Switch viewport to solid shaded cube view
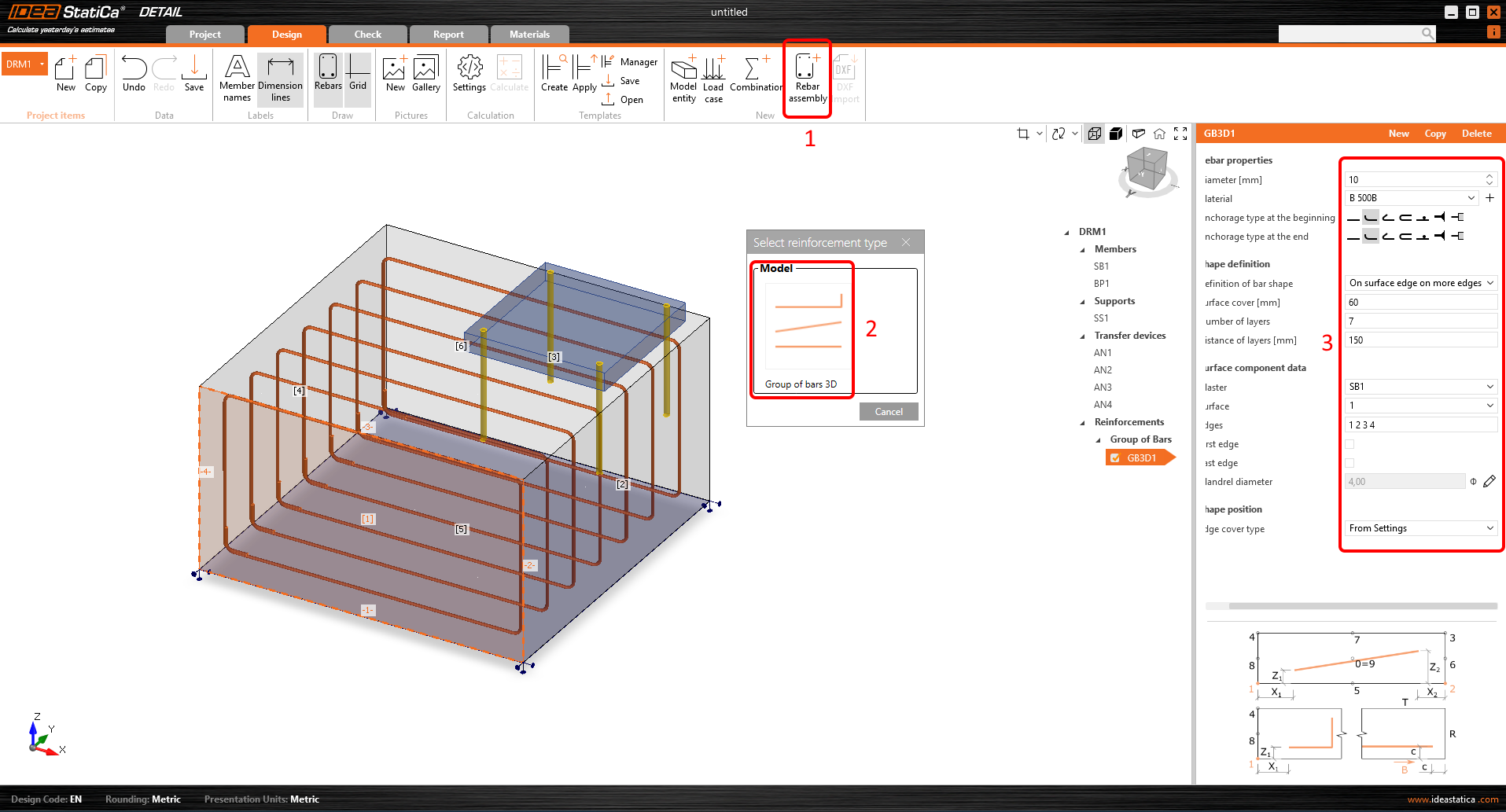The image size is (1506, 812). [1116, 133]
